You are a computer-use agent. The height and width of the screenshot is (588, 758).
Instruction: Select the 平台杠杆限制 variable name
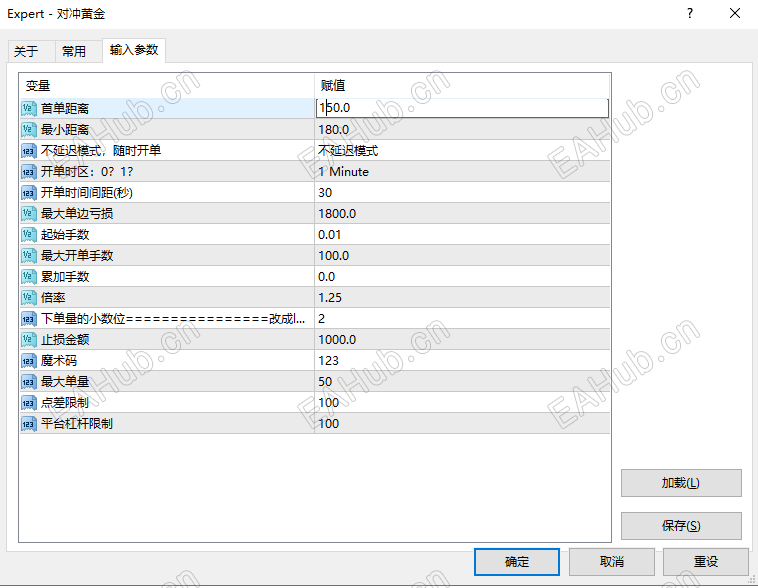coord(77,424)
